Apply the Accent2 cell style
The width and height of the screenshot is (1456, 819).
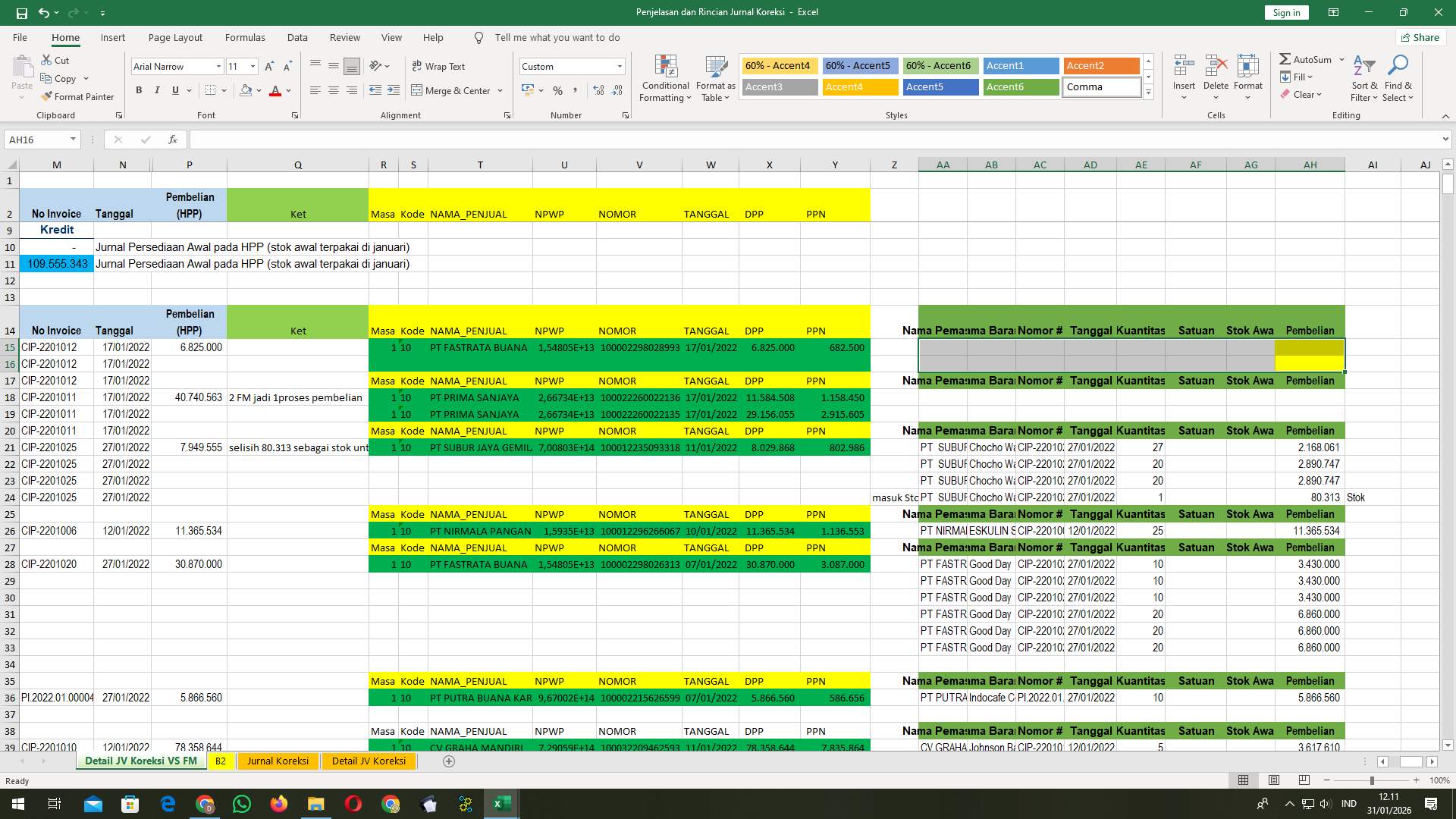(x=1101, y=66)
